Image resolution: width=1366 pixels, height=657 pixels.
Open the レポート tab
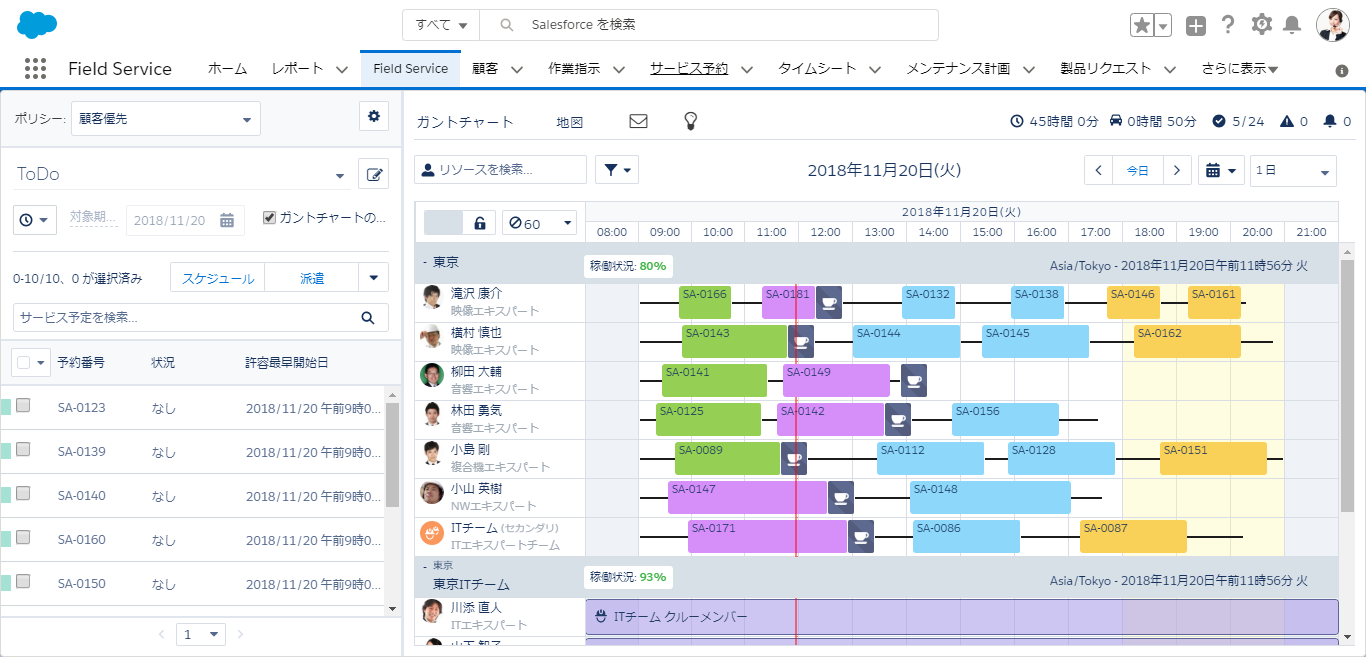coord(298,69)
